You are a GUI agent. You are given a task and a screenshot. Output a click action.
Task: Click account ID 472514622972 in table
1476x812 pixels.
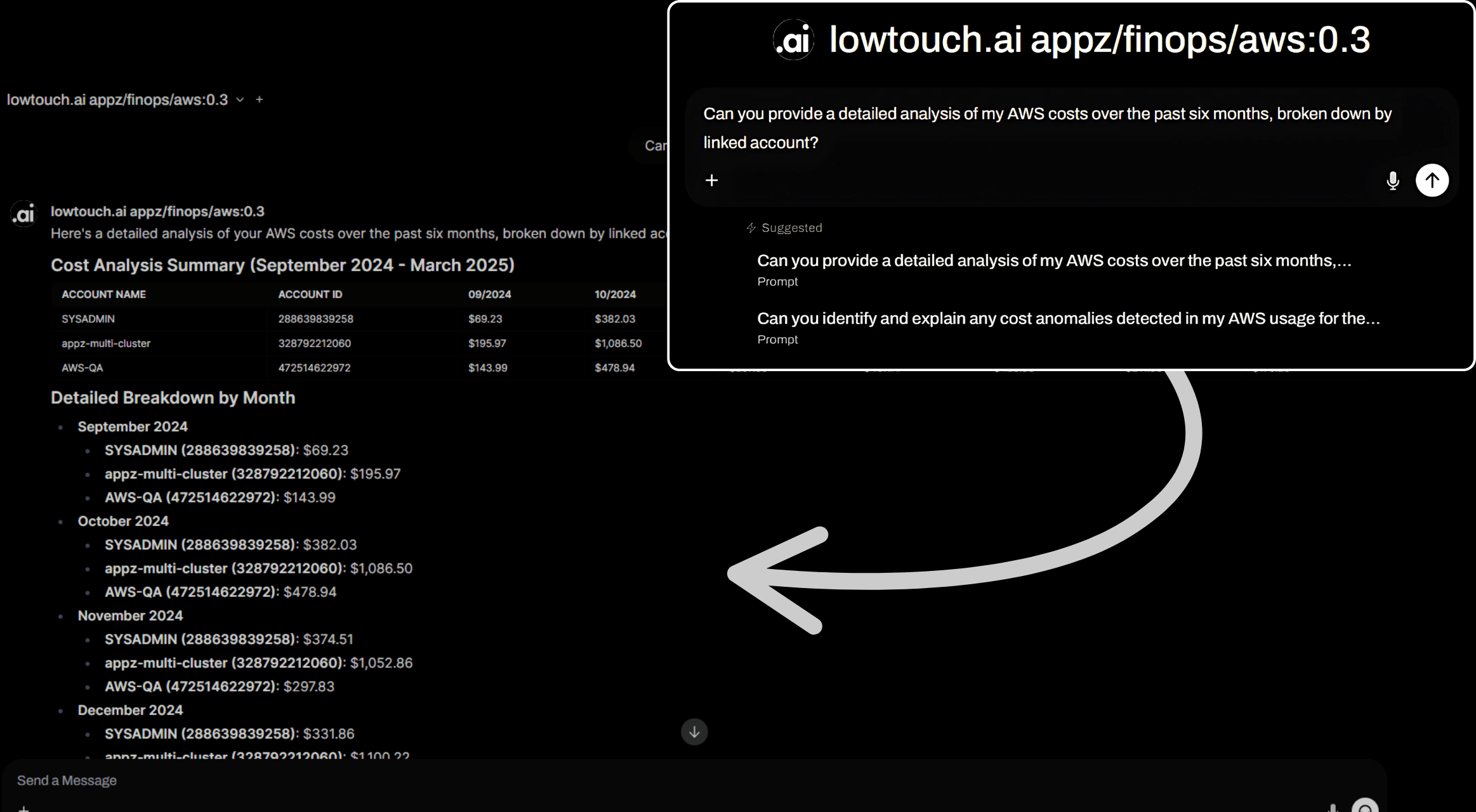314,368
